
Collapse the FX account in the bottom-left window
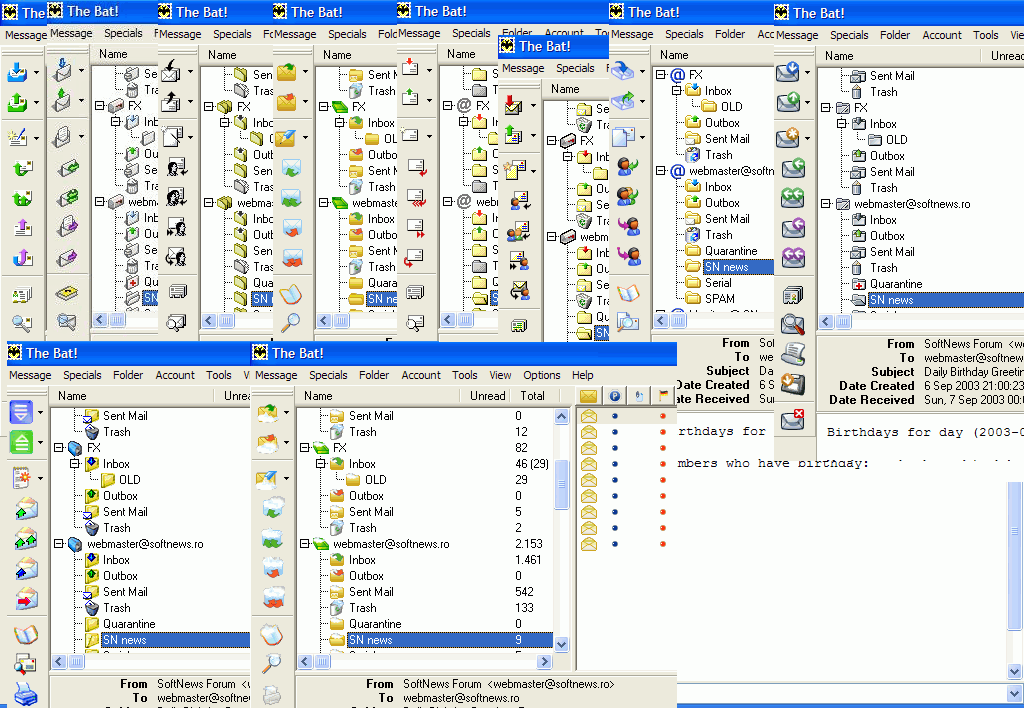pyautogui.click(x=58, y=447)
